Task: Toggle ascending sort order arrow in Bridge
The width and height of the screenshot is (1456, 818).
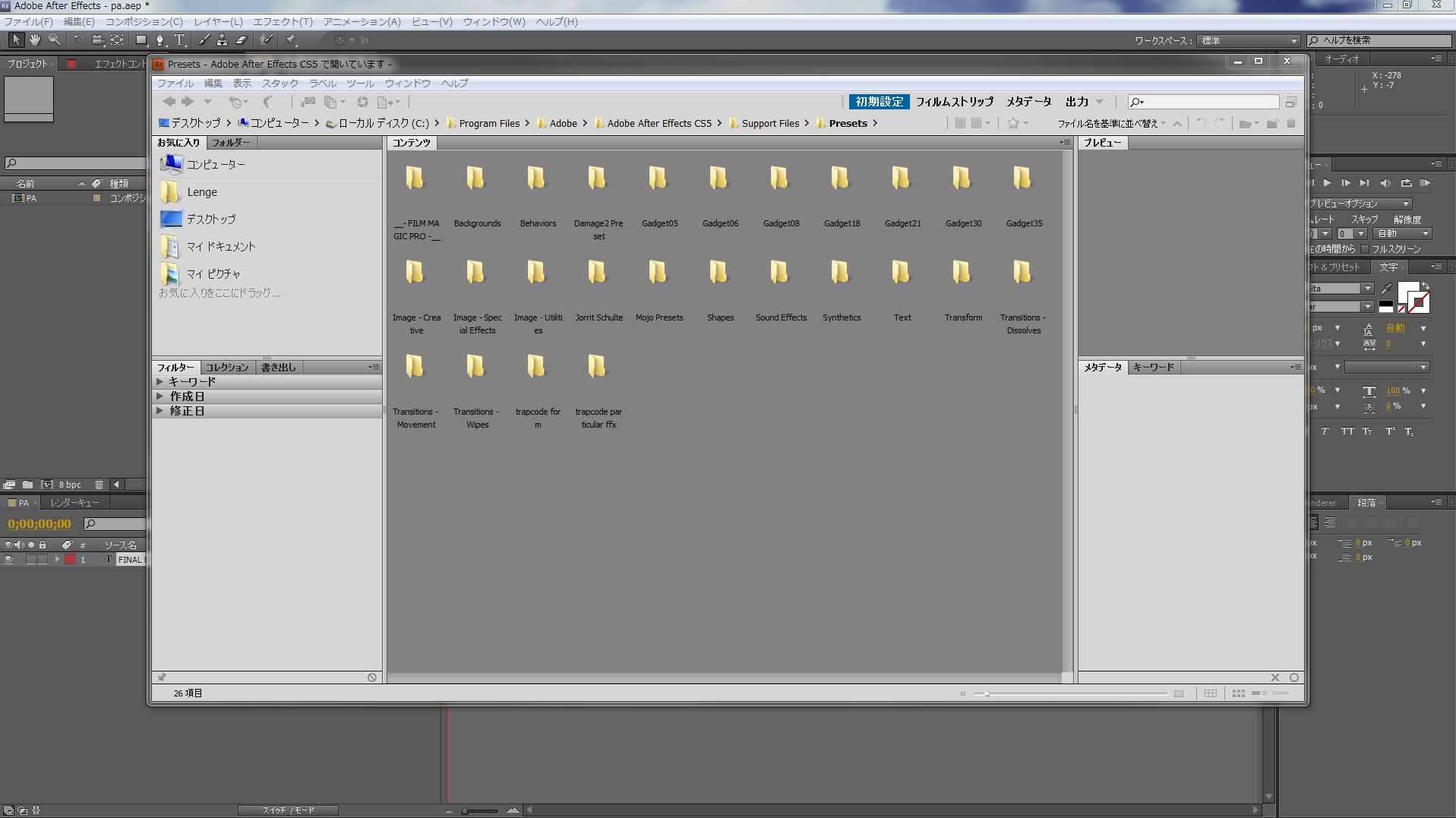Action: coord(1177,123)
